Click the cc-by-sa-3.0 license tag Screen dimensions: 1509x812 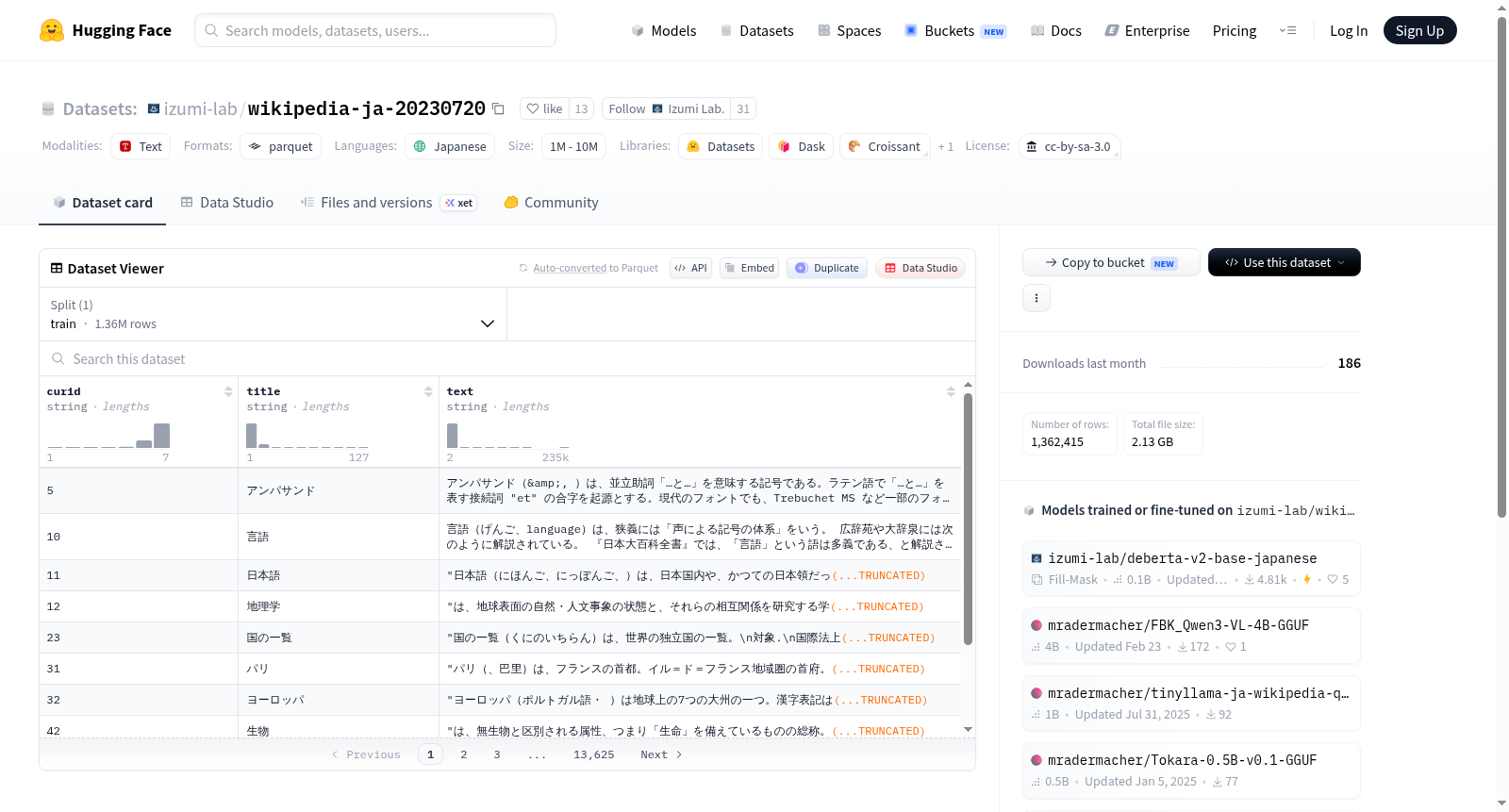point(1070,146)
